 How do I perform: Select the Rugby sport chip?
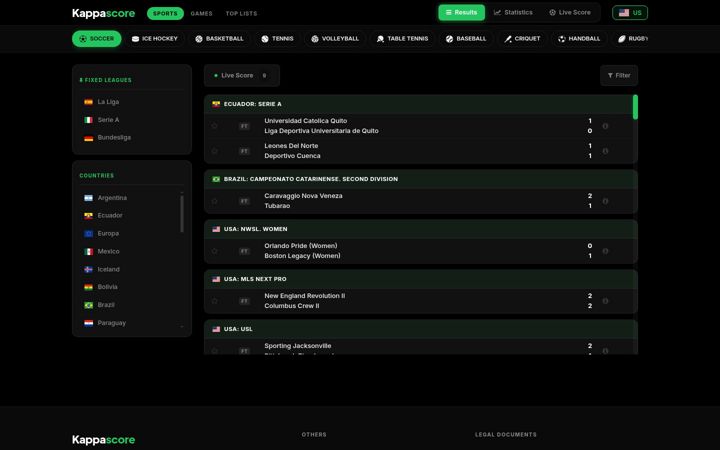632,39
